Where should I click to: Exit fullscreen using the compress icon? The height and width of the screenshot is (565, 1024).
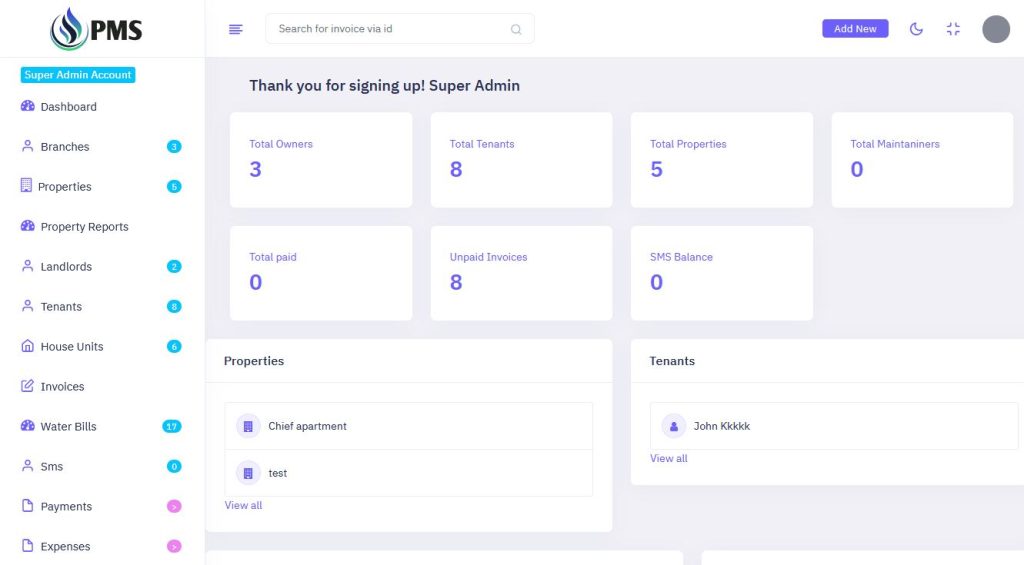coord(953,29)
